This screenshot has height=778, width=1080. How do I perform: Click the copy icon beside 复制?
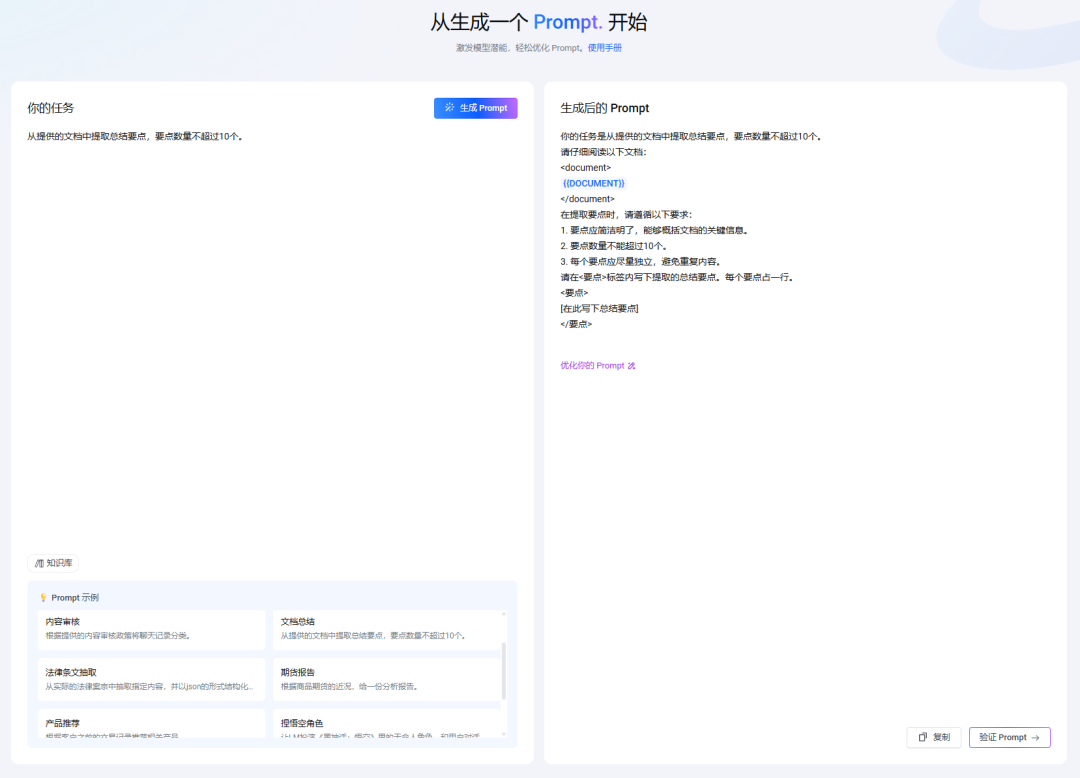coord(921,737)
